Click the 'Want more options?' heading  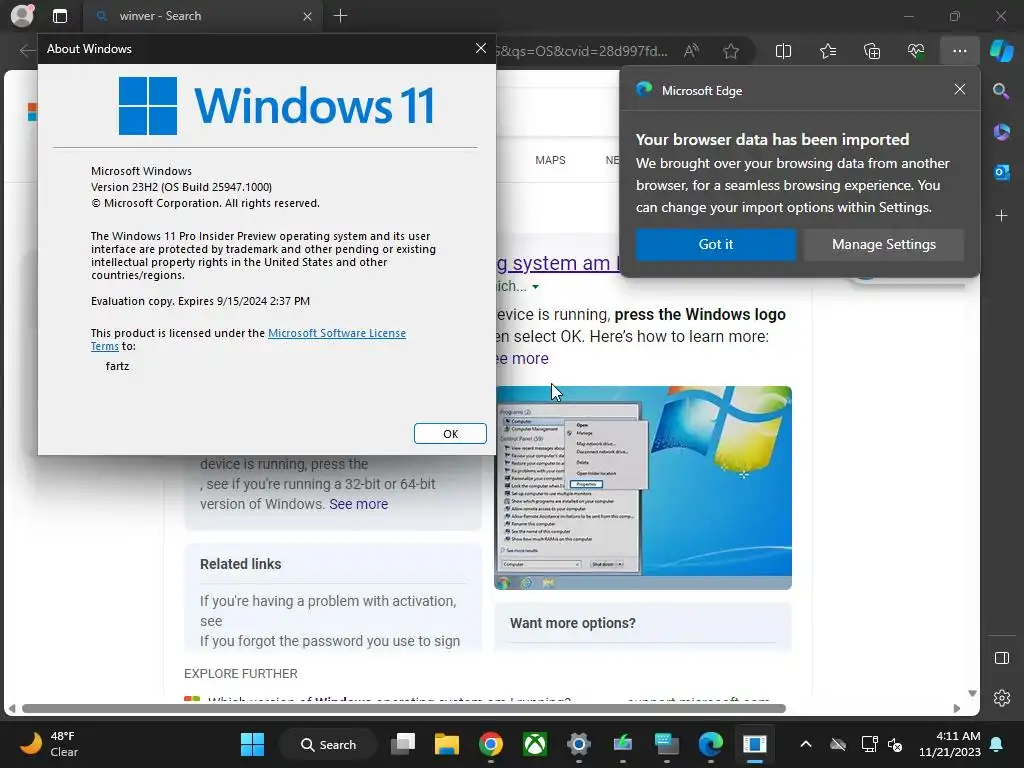point(573,623)
